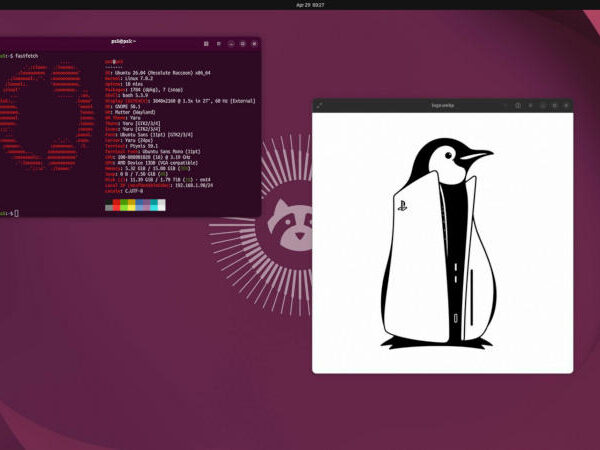Minimize the image viewer window

click(x=542, y=105)
